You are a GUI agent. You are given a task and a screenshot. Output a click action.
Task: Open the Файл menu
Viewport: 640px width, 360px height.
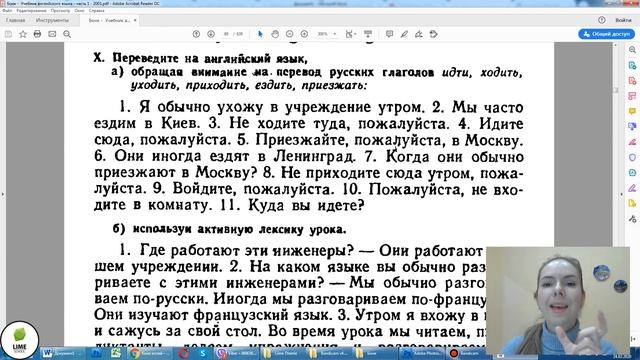click(x=7, y=11)
